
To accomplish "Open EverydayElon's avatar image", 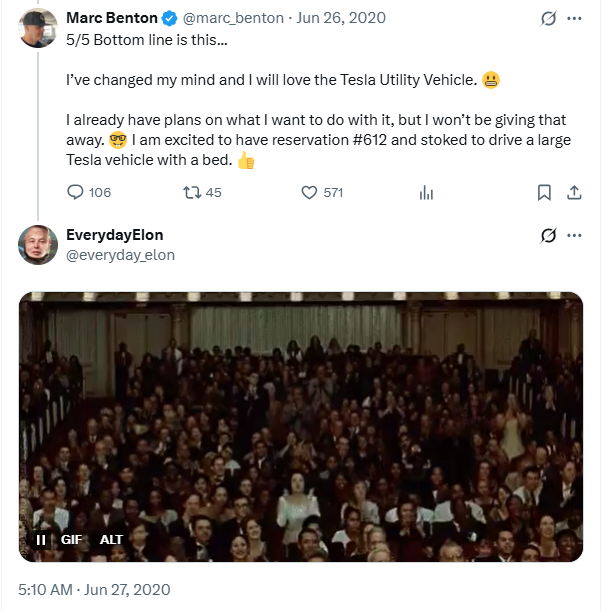I will point(38,245).
